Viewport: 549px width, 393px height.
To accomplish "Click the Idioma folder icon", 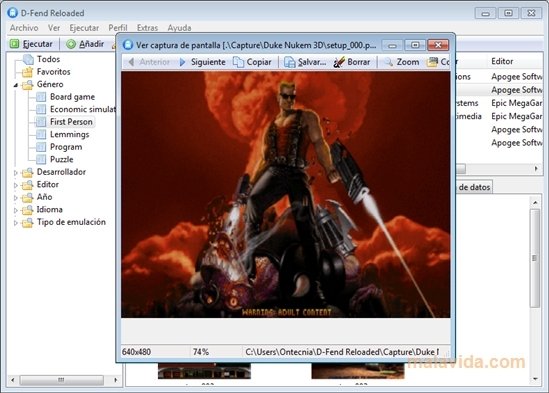I will tap(27, 210).
